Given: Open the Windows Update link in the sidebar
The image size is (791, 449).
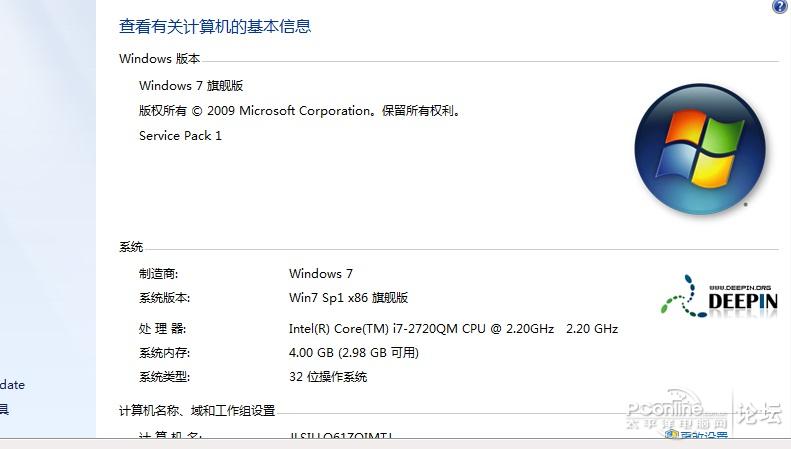Looking at the screenshot, I should click(x=12, y=385).
